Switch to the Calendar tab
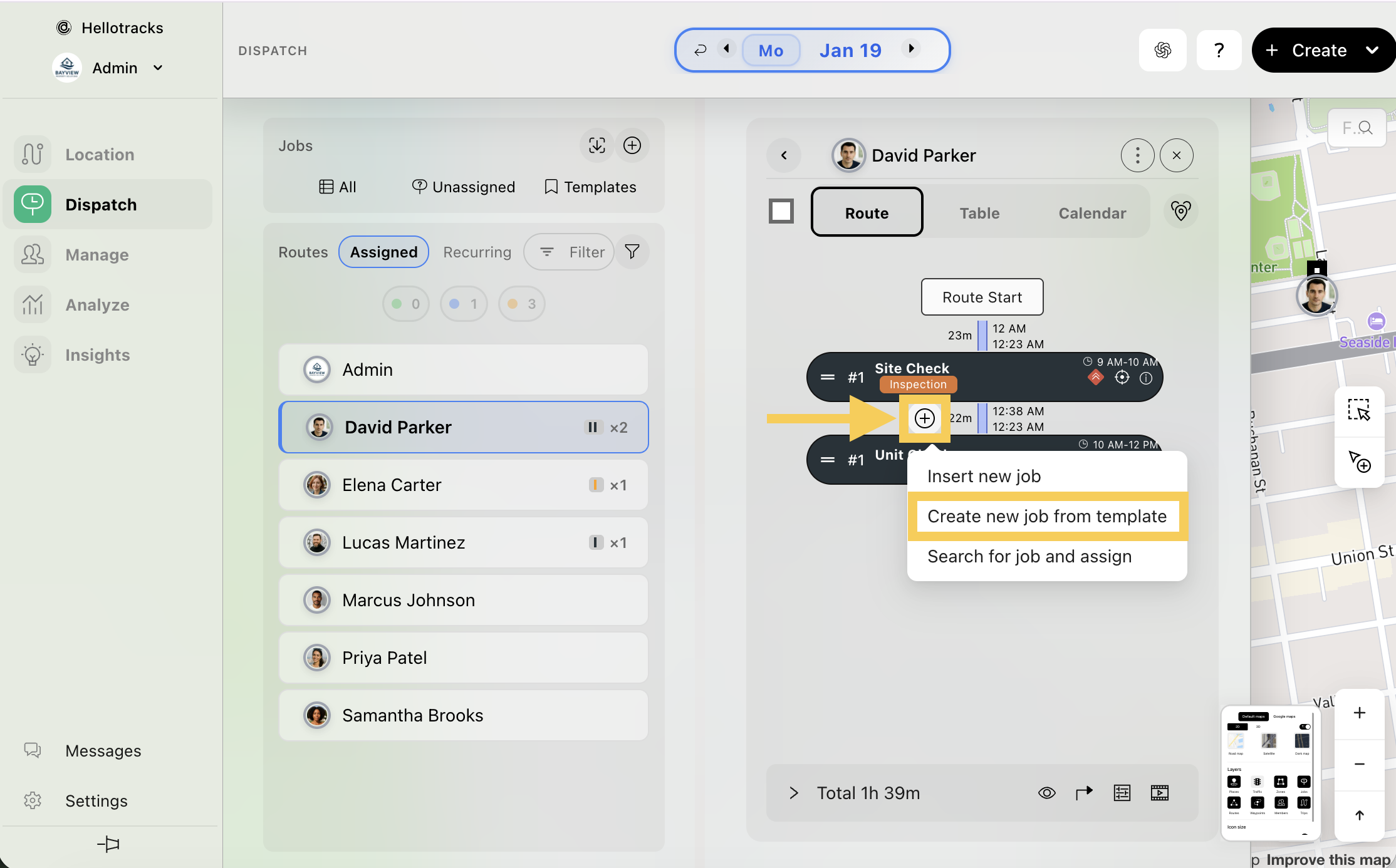This screenshot has height=868, width=1396. click(x=1091, y=213)
